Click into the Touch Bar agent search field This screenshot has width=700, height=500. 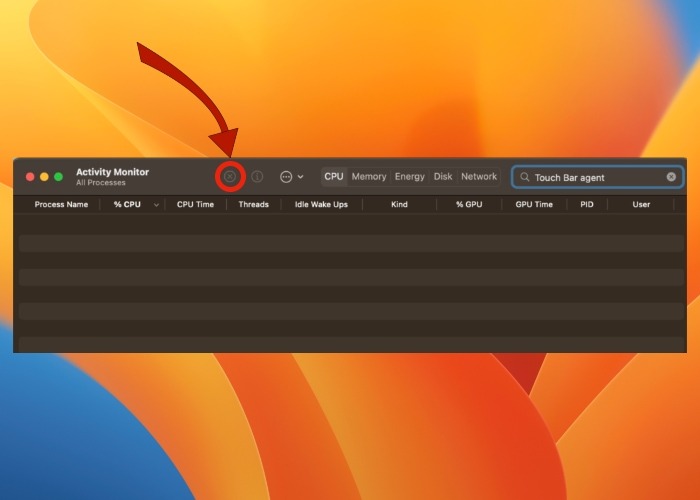597,177
